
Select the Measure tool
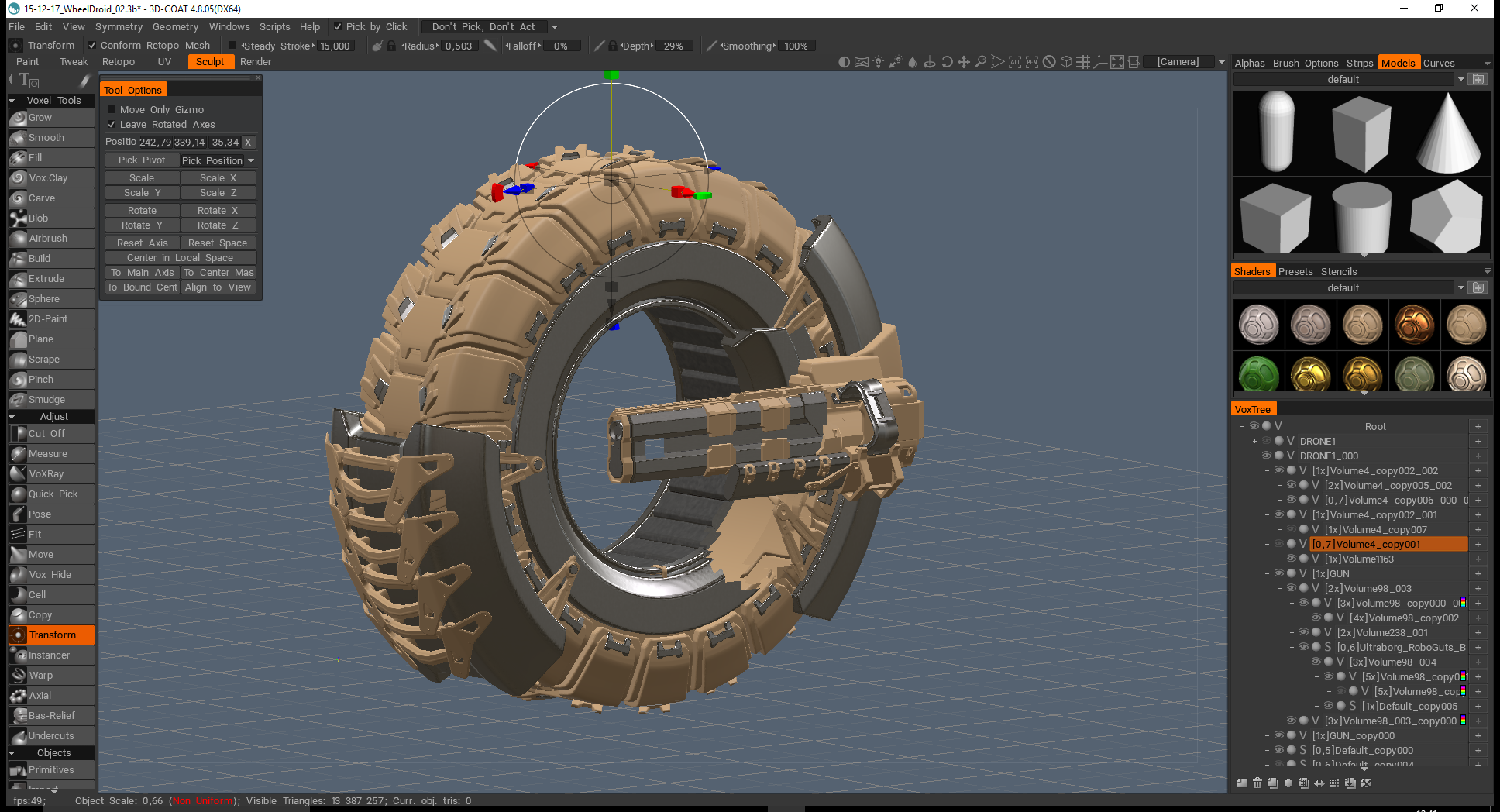(48, 453)
